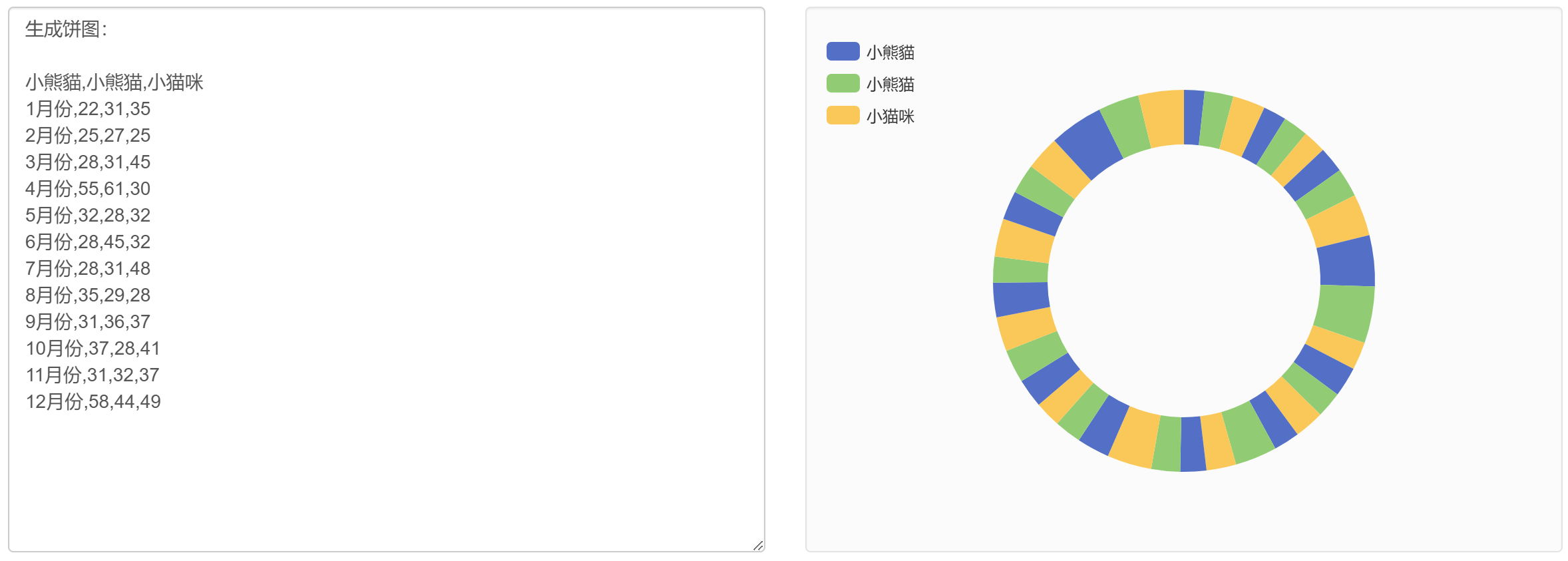Click the 小熊猫 label beside green swatch

[890, 84]
